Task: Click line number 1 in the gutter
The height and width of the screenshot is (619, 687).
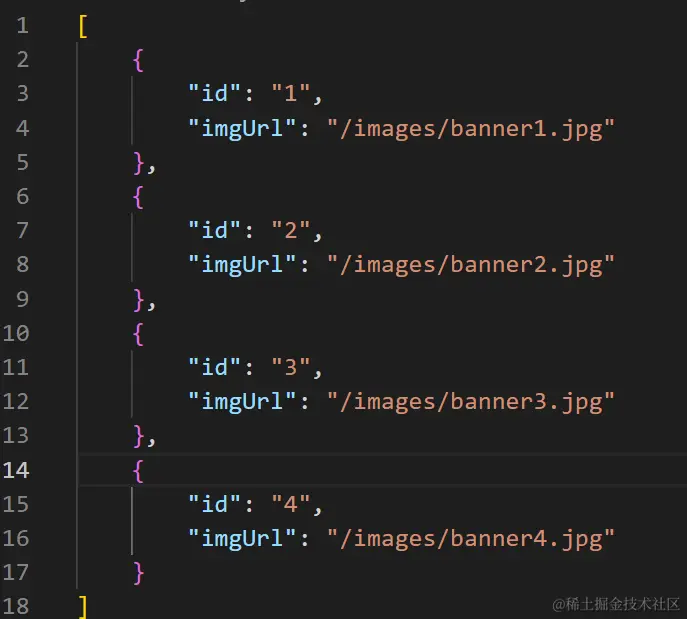Action: 23,25
